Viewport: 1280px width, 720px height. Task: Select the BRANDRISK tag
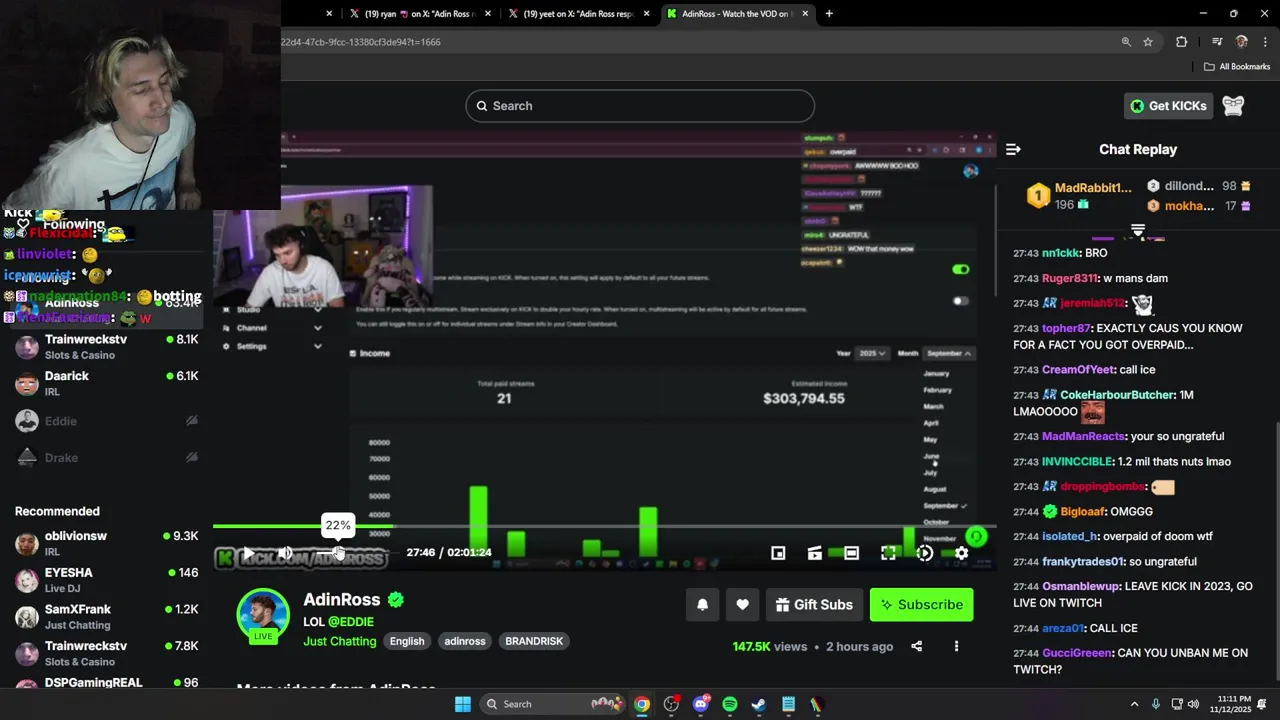(534, 641)
